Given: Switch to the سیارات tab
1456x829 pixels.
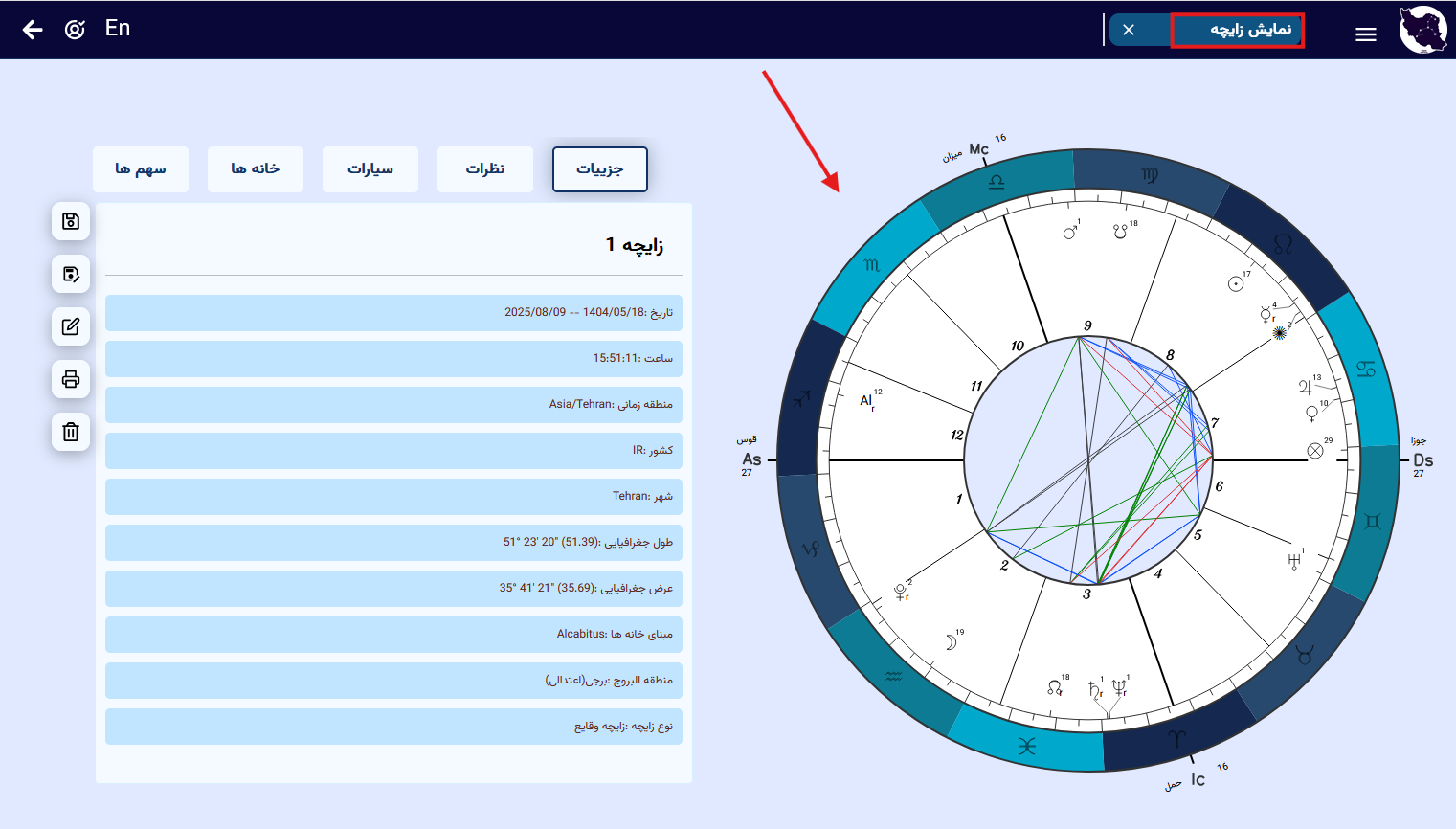Looking at the screenshot, I should click(x=370, y=169).
